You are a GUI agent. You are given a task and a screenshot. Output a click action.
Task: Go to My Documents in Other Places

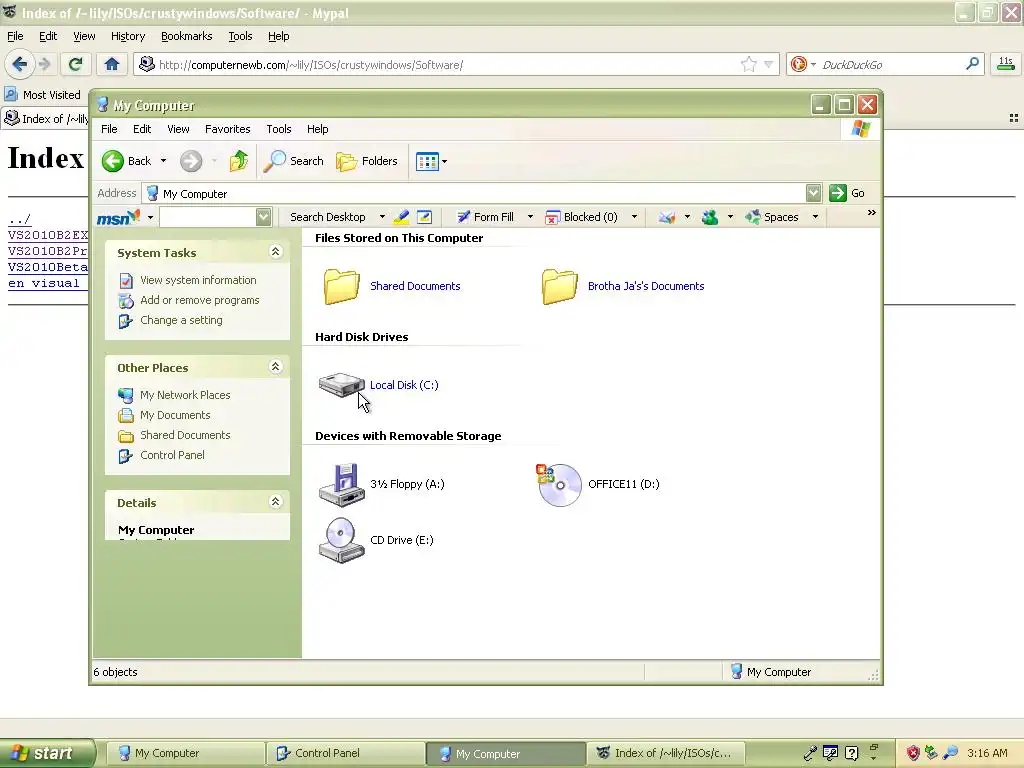tap(175, 415)
